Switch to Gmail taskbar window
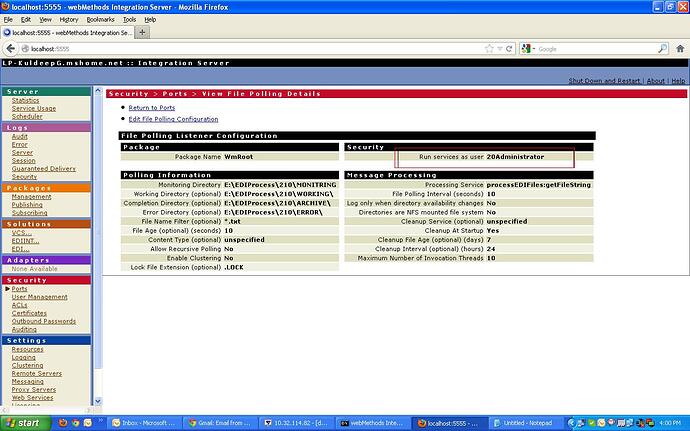 (x=219, y=423)
